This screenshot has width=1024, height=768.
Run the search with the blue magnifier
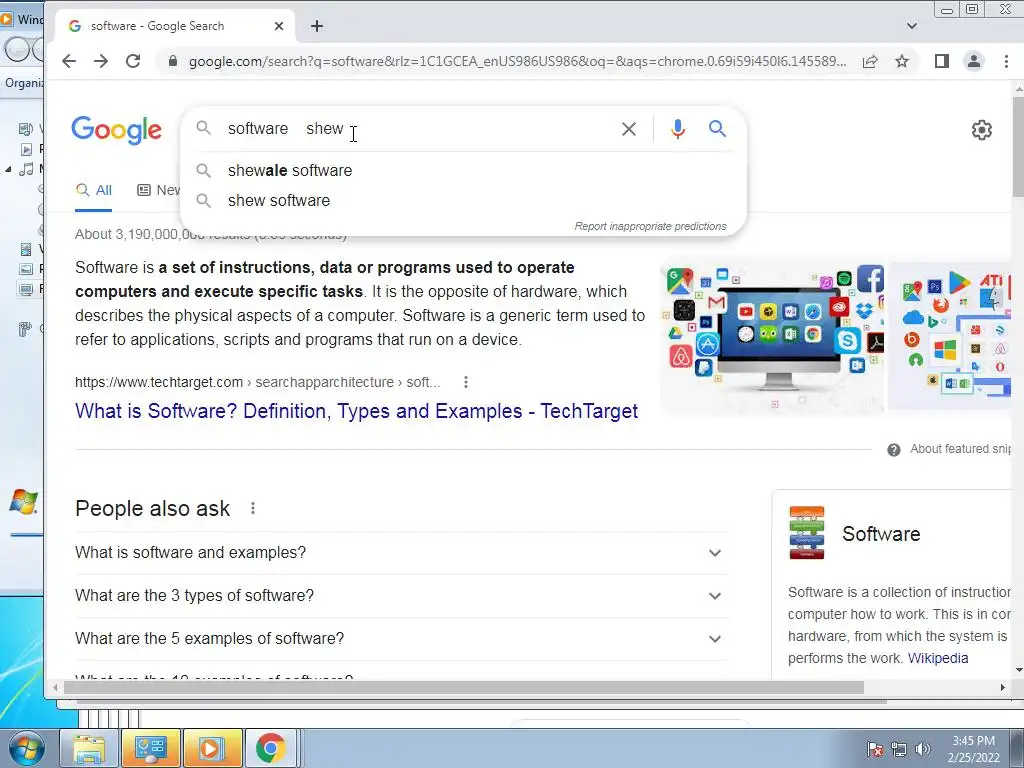pos(717,129)
